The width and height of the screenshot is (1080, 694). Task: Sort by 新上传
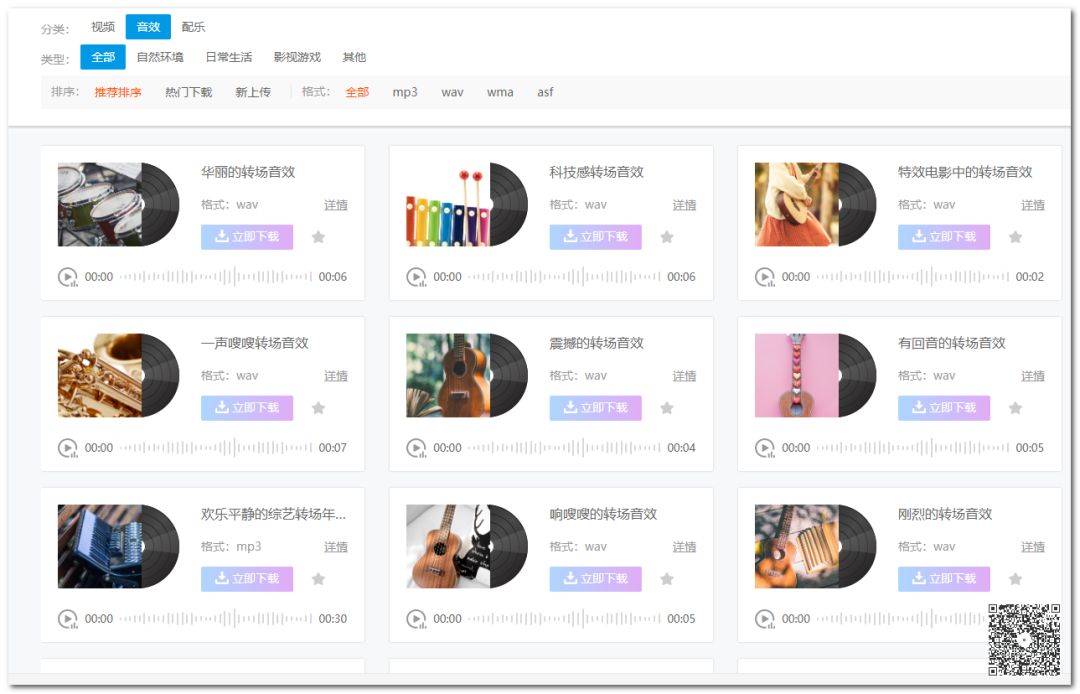click(253, 92)
